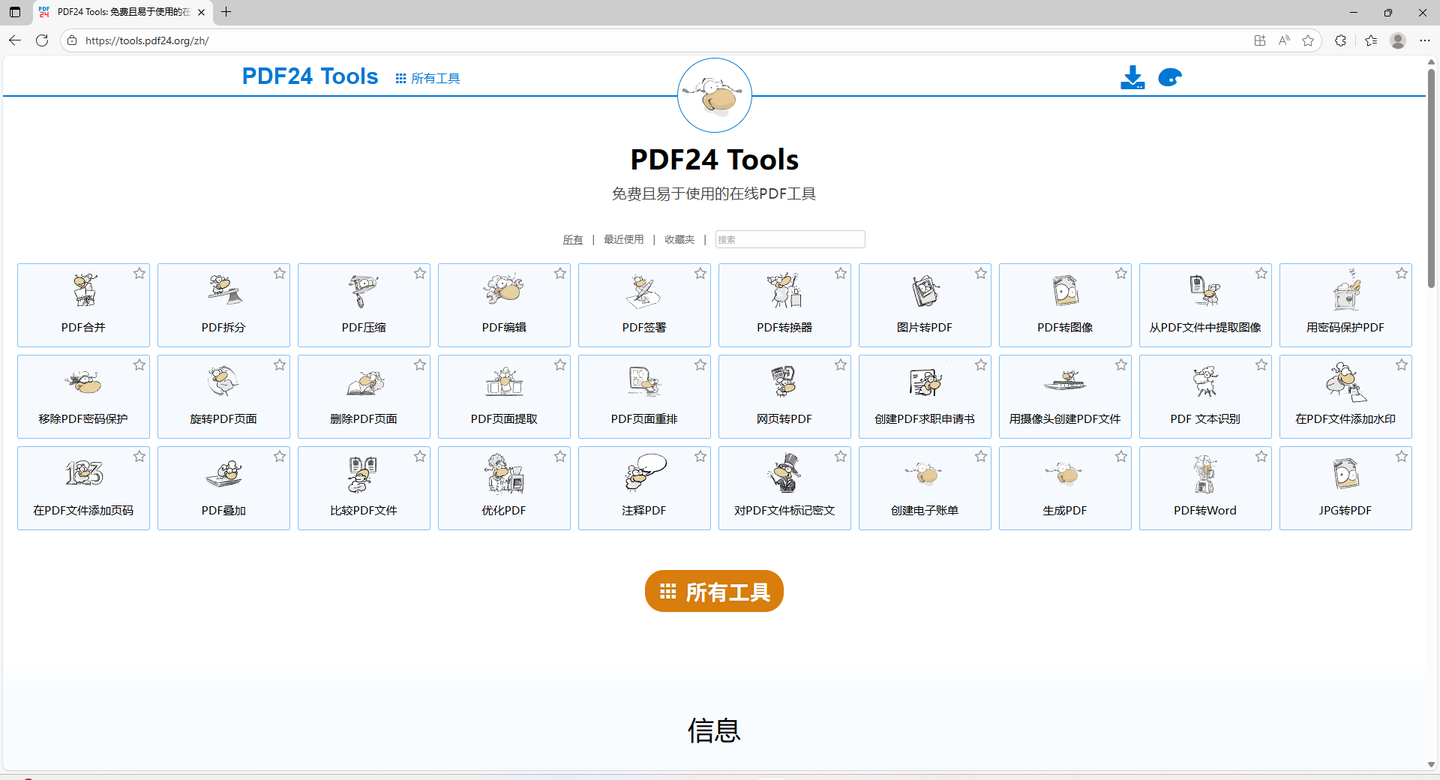Click the desktop download icon in header
Image resolution: width=1440 pixels, height=780 pixels.
pyautogui.click(x=1132, y=78)
